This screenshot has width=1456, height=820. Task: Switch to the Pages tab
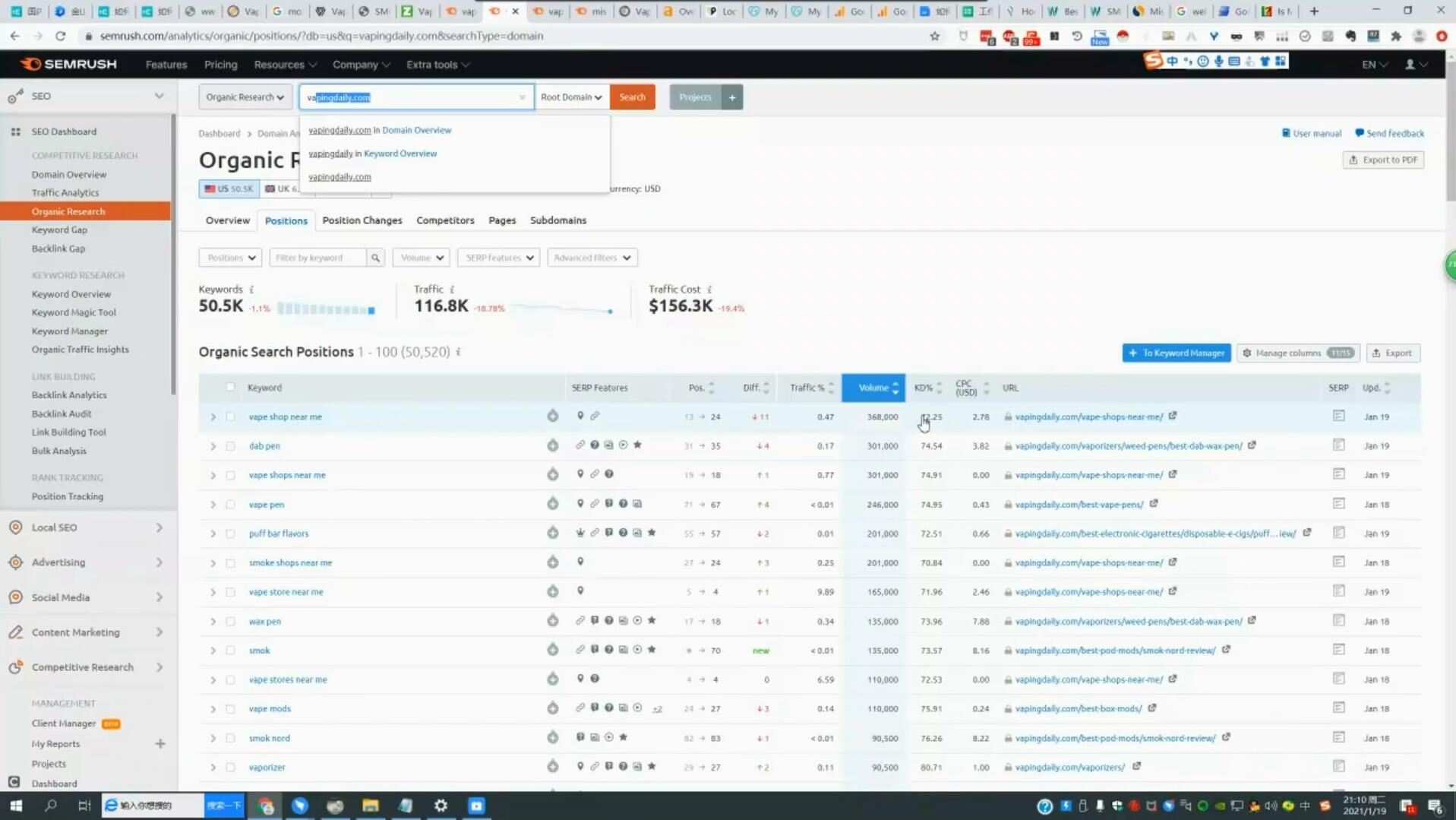(501, 220)
